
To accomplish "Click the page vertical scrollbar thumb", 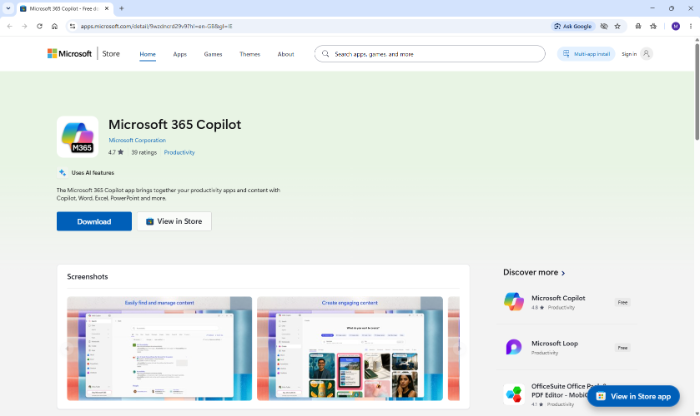I will pyautogui.click(x=696, y=92).
